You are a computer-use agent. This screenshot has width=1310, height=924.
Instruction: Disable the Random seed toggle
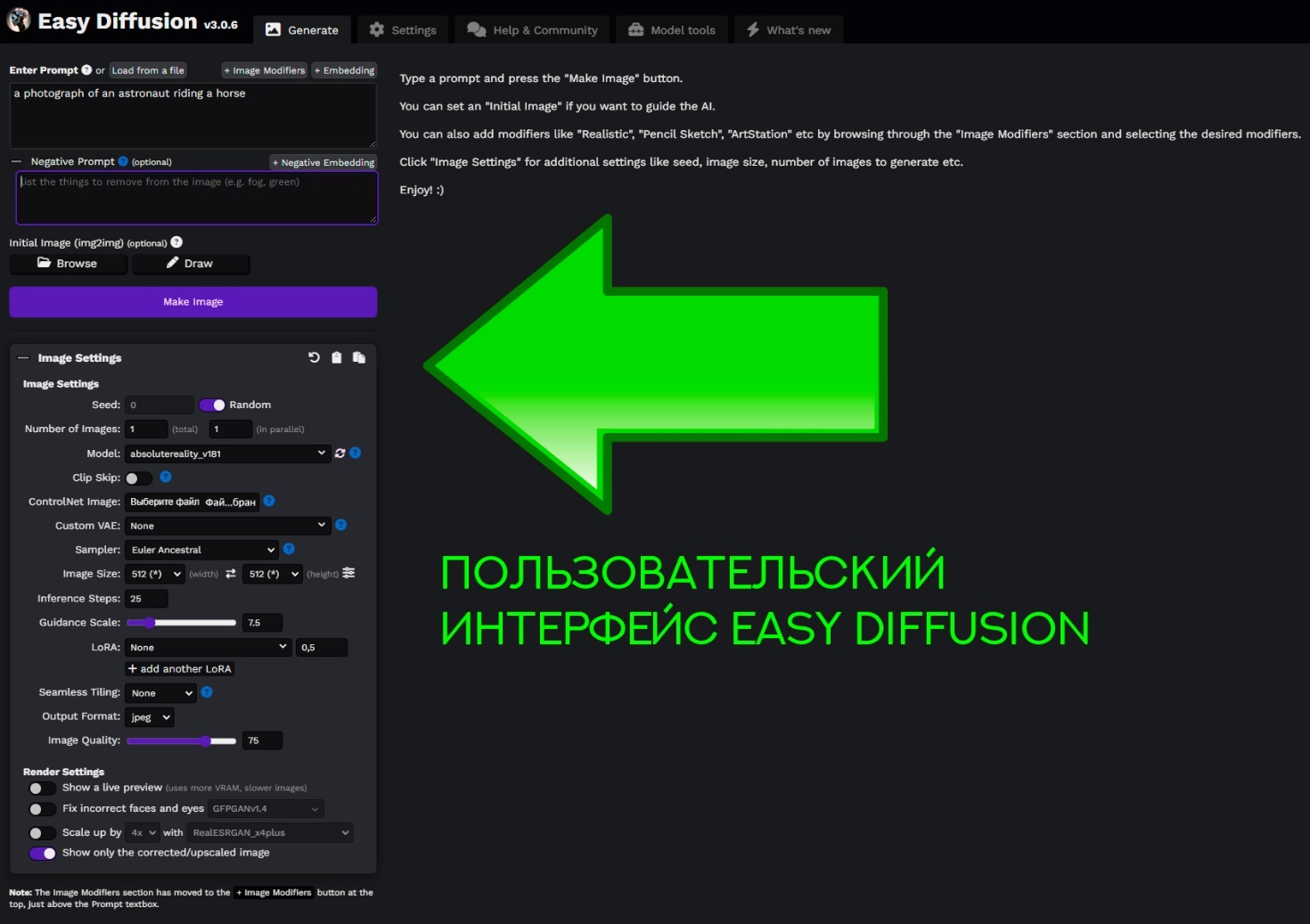tap(212, 405)
